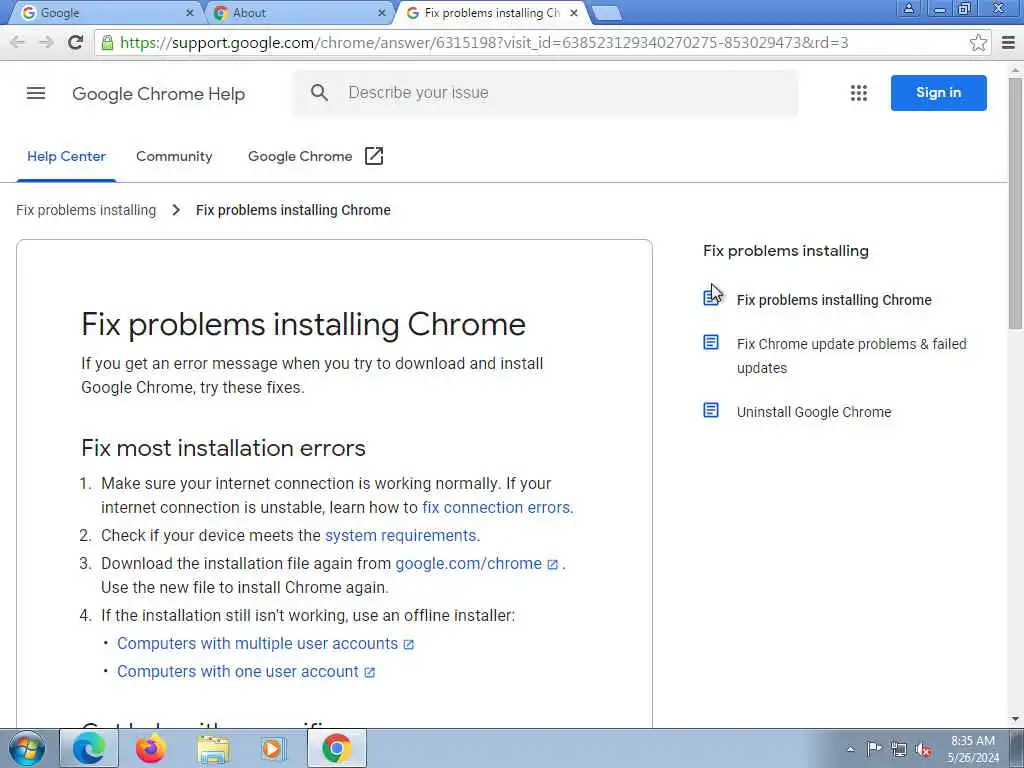
Task: Select the Fix problems installing Chrome tab
Action: 492,13
